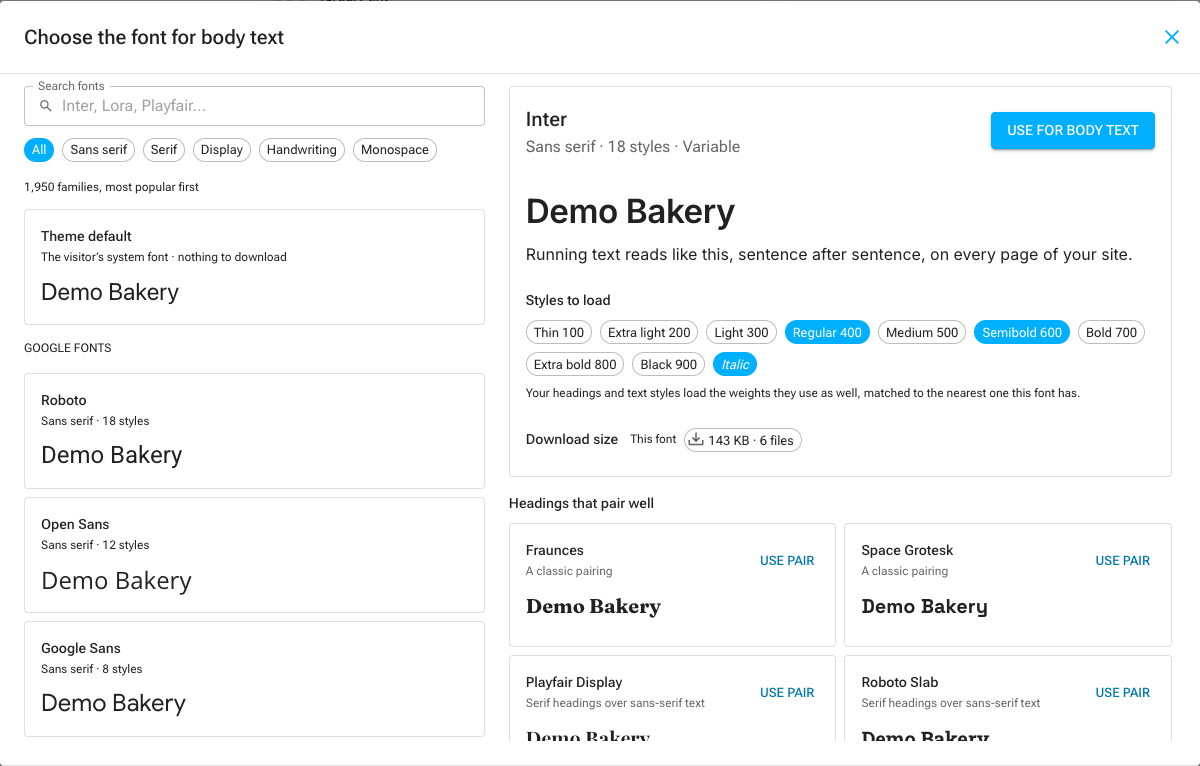This screenshot has width=1200, height=766.
Task: Click the Space Grotesk 'Demo Bakery' sample
Action: coord(924,606)
